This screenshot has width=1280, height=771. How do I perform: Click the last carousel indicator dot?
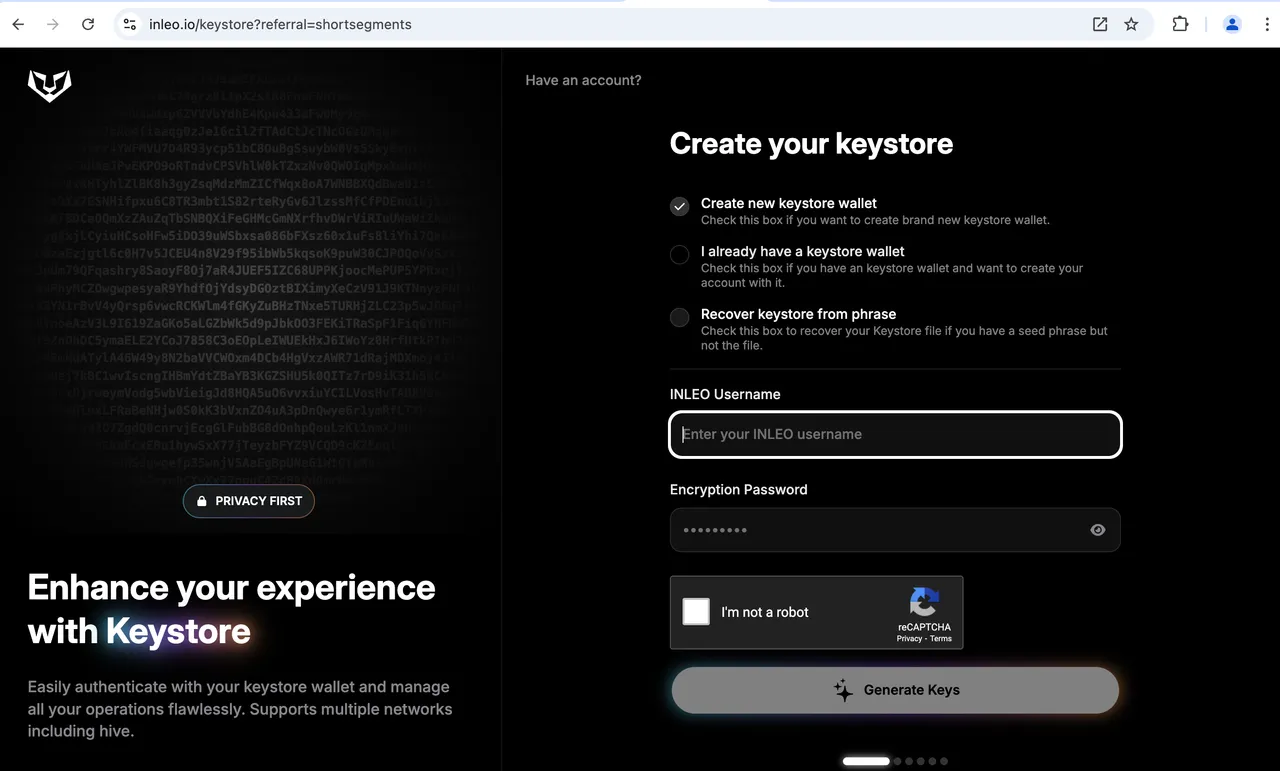pyautogui.click(x=944, y=761)
